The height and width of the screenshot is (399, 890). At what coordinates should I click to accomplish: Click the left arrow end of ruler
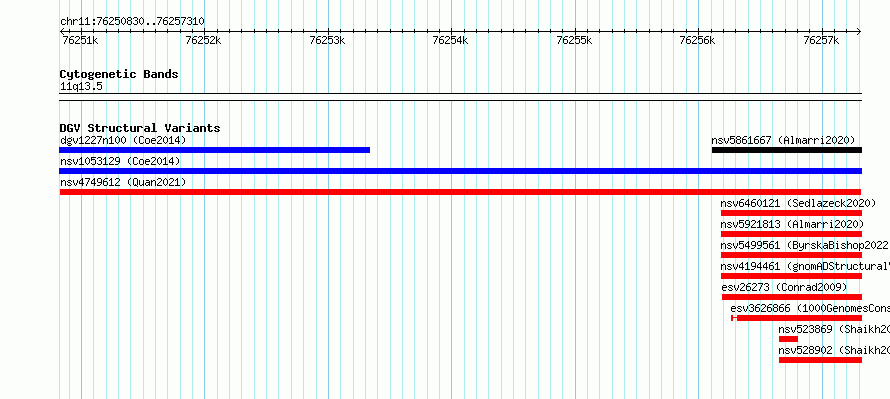pos(62,32)
